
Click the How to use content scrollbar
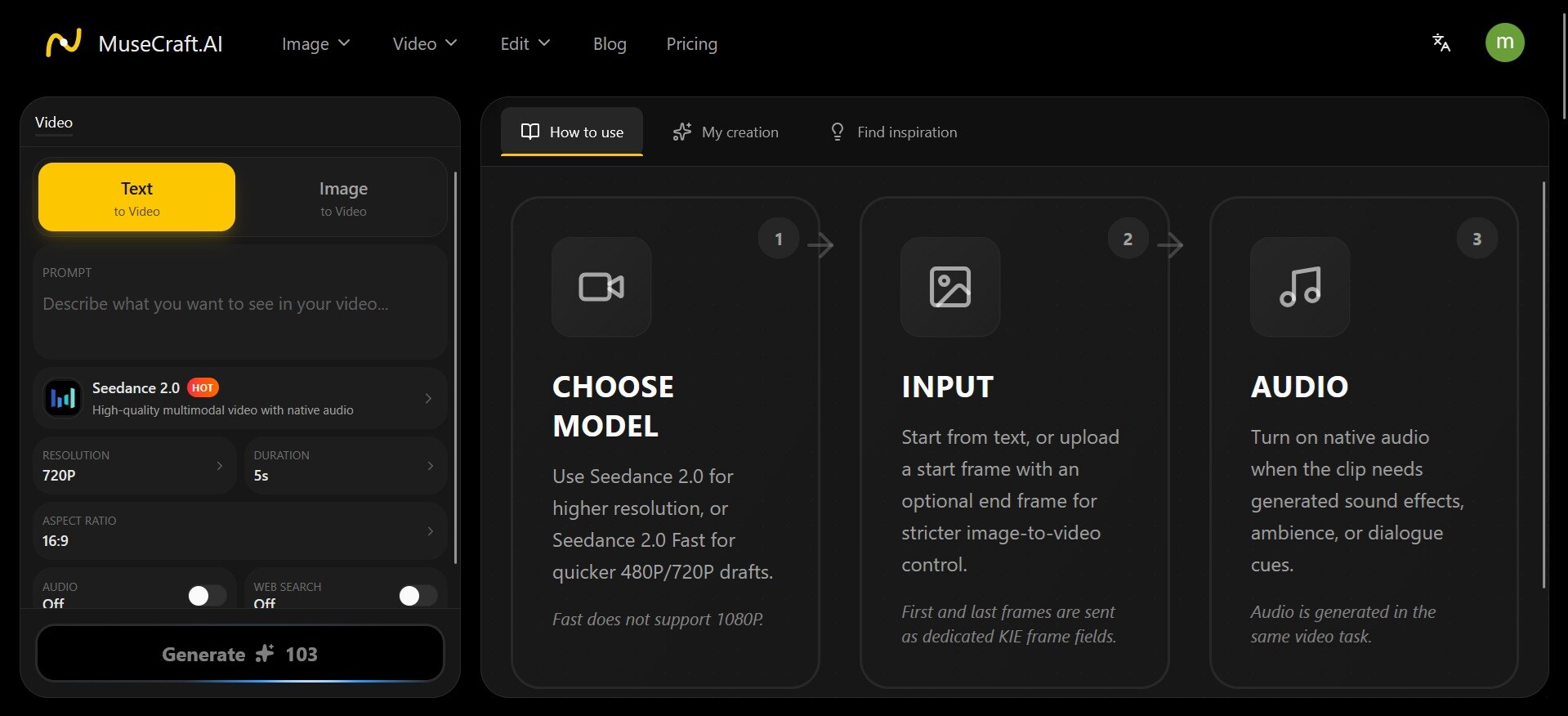(1543, 384)
